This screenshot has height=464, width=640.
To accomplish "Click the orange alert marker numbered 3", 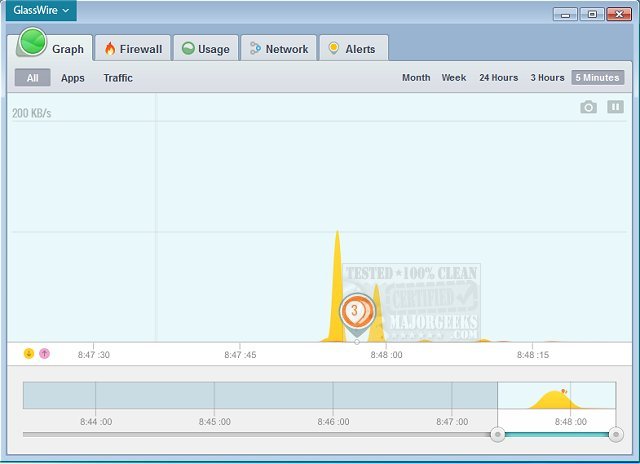I will [x=355, y=312].
